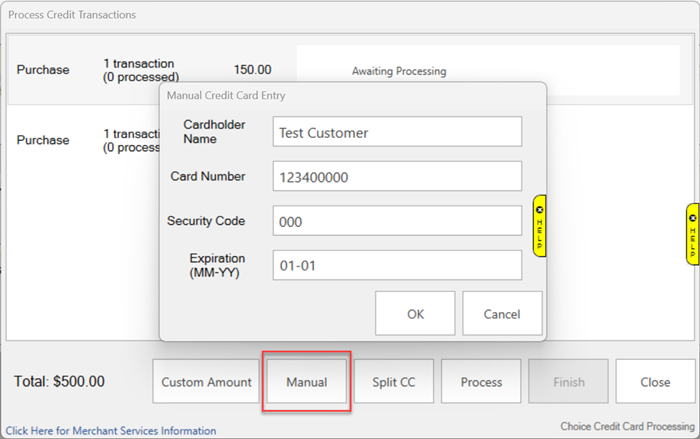Confirm card entry with the OK button
700x439 pixels.
click(415, 313)
